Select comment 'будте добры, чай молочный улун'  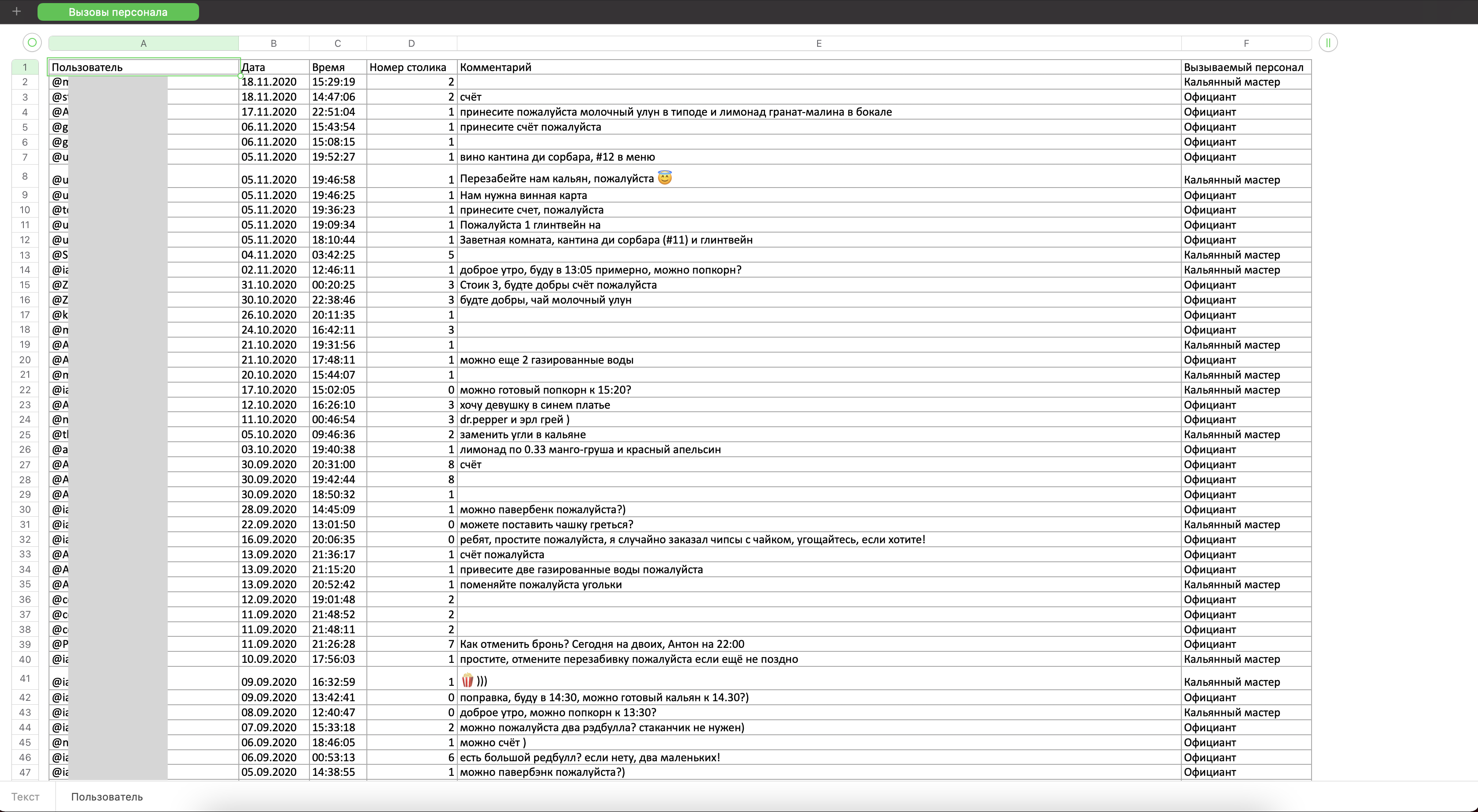[x=819, y=299]
